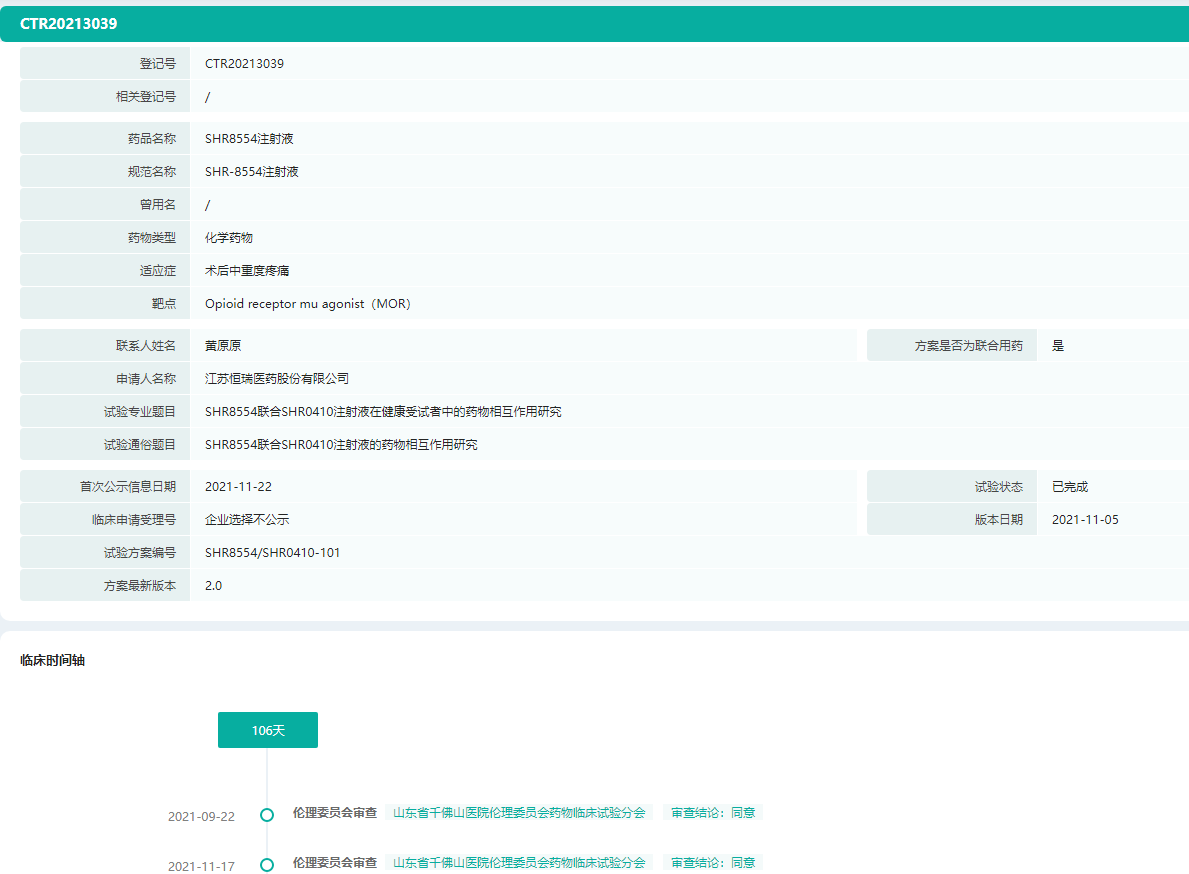The height and width of the screenshot is (874, 1189).
Task: Click the indication 术后中重度疼痛
Action: pos(247,271)
